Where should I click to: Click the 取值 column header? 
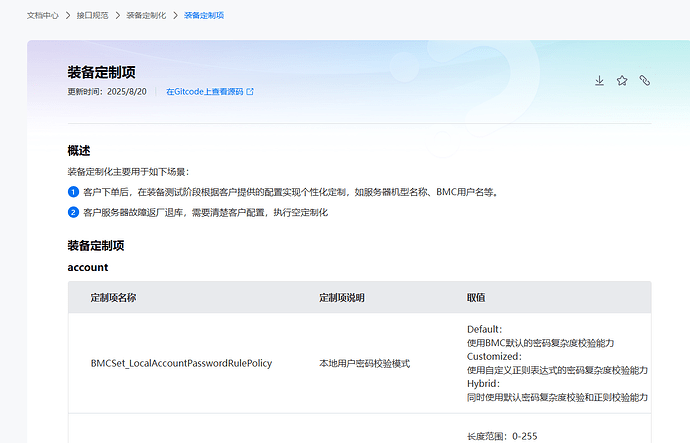tap(476, 298)
